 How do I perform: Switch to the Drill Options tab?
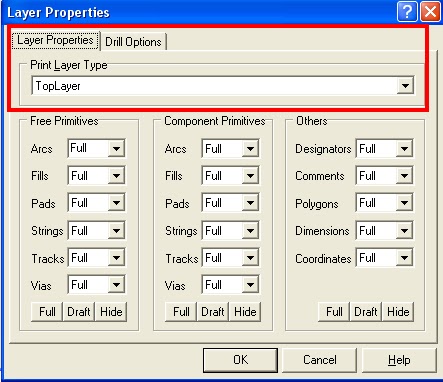point(133,42)
